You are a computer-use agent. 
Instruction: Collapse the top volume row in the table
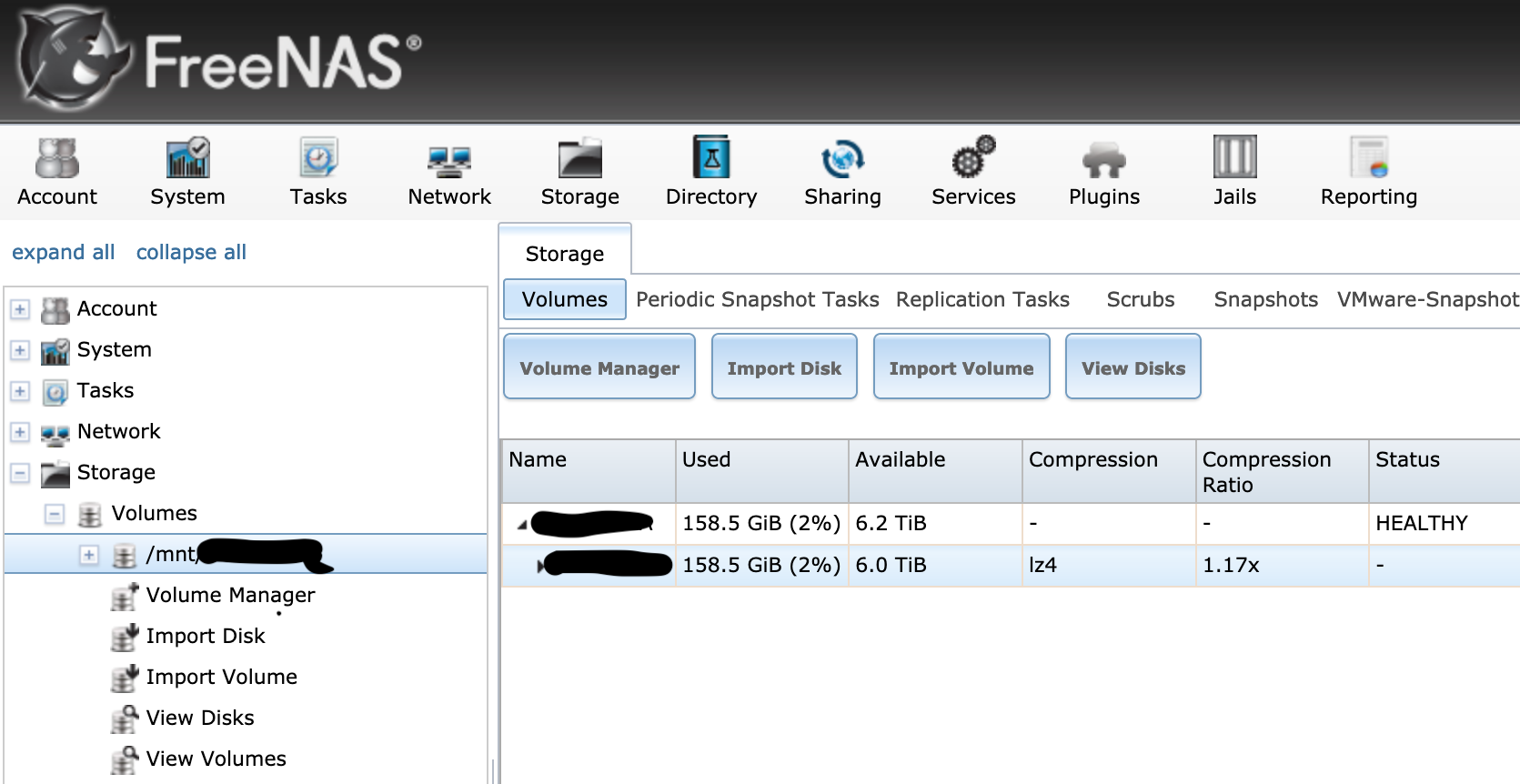(x=522, y=525)
